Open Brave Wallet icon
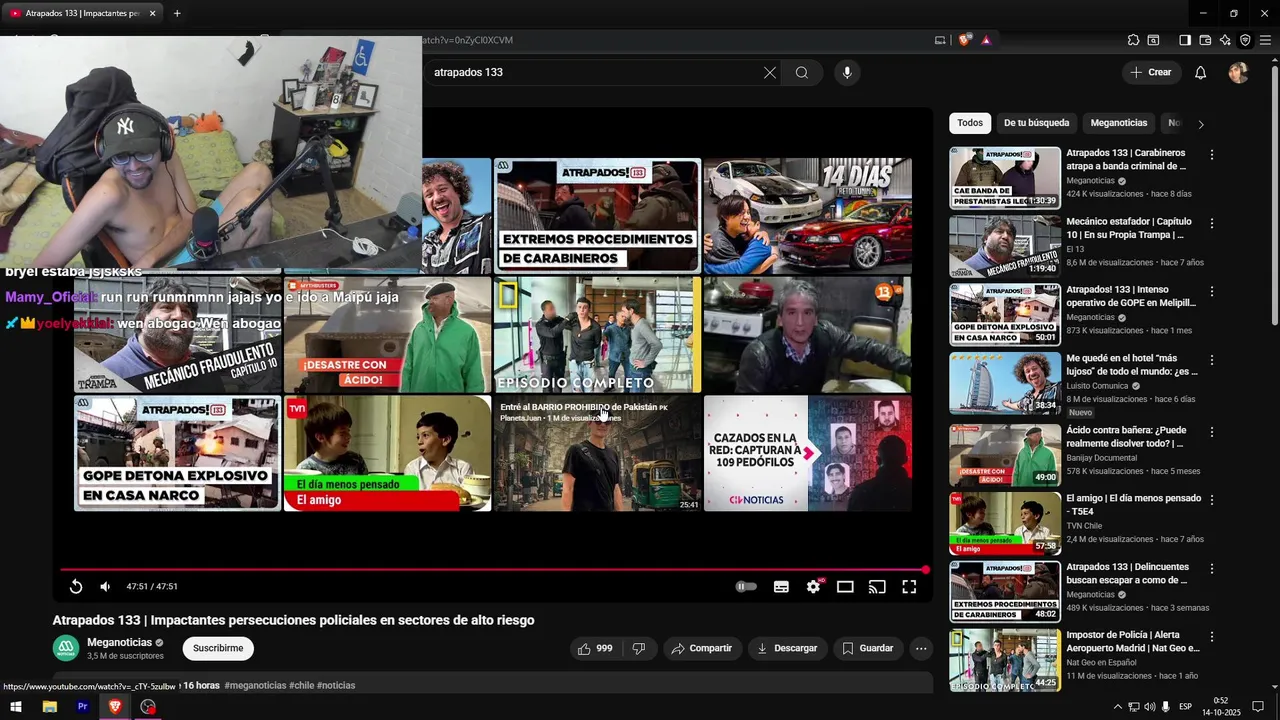The image size is (1280, 720). pos(1205,40)
